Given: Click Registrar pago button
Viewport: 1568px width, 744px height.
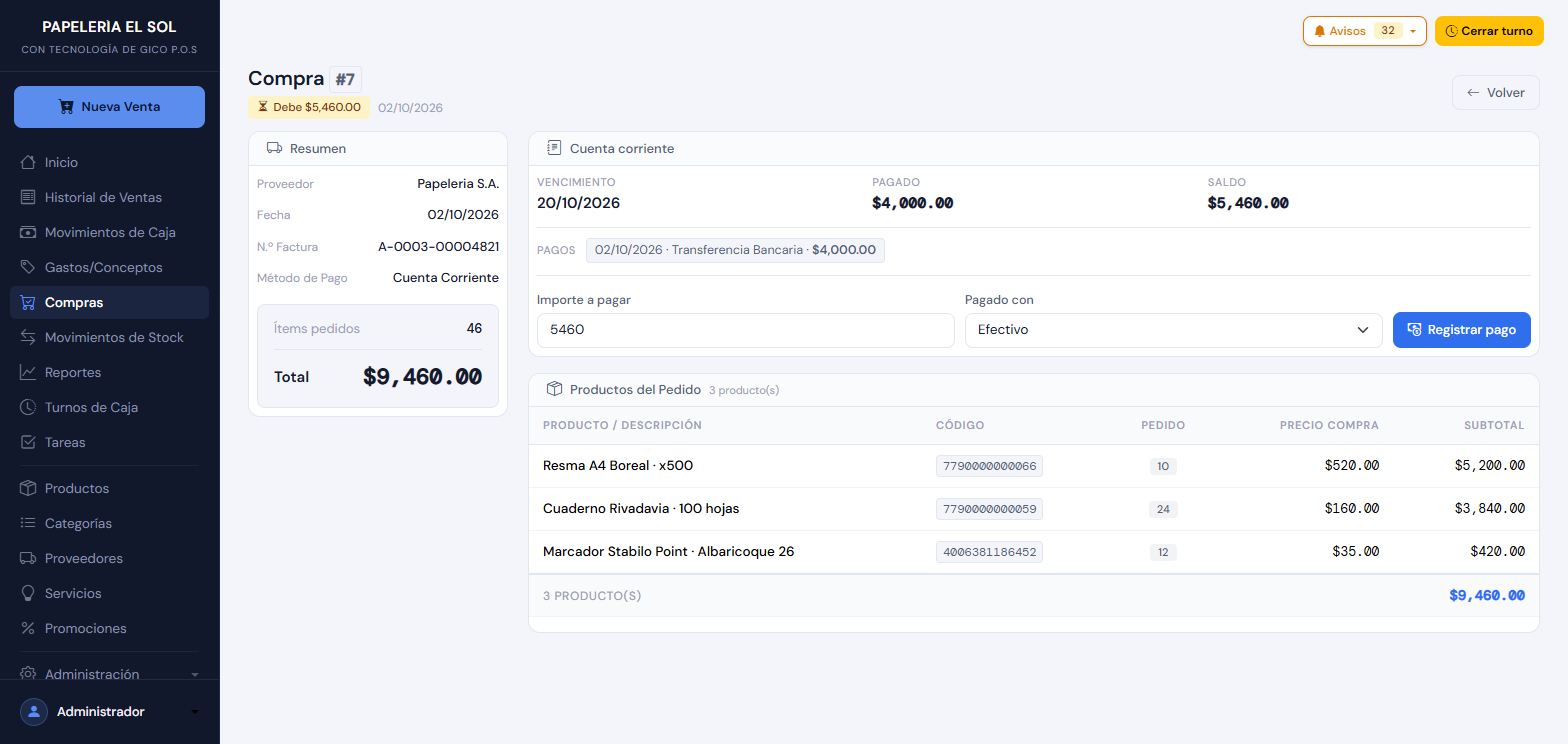Looking at the screenshot, I should pos(1461,330).
